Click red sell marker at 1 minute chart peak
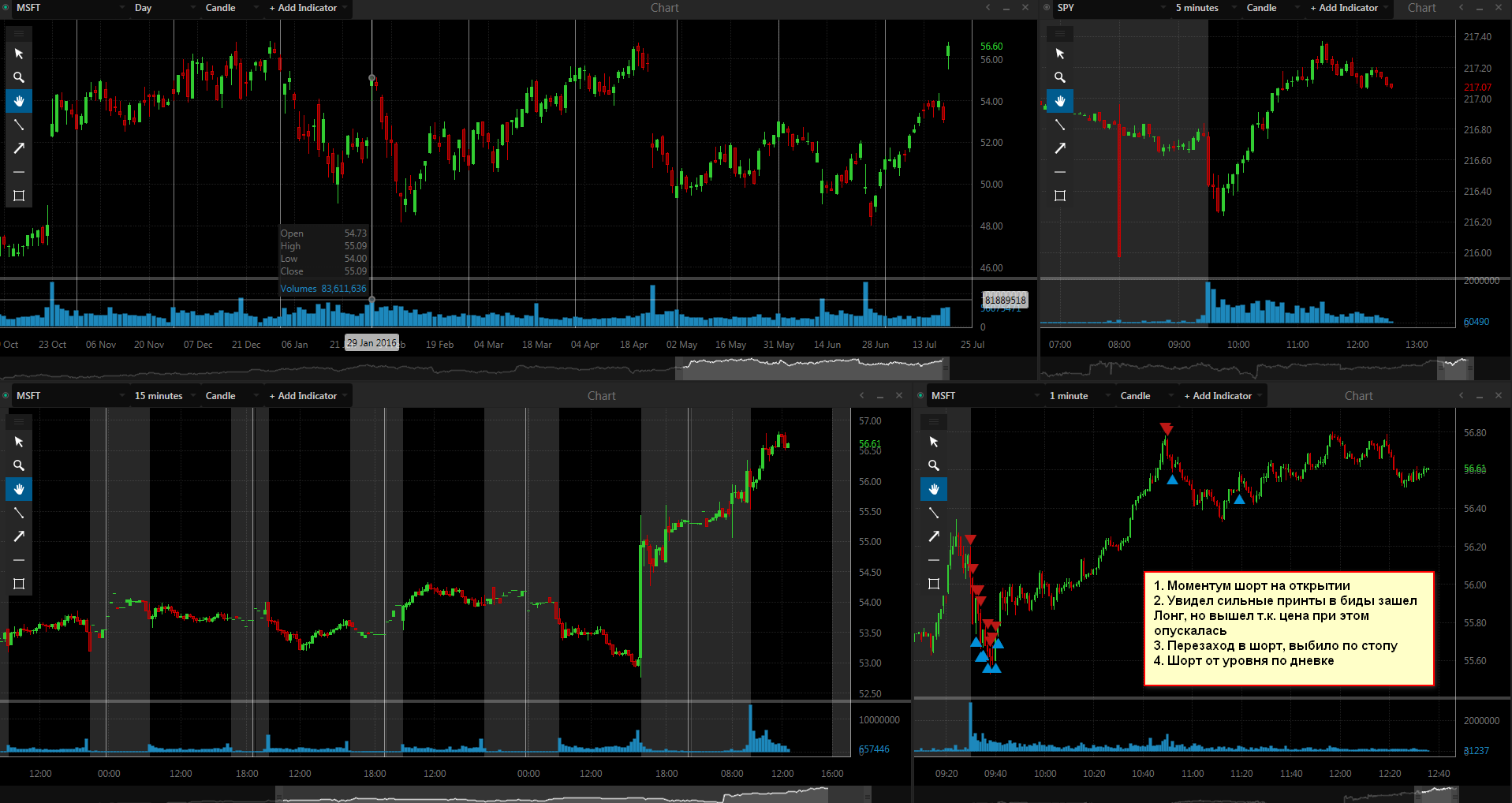Viewport: 1512px width, 803px height. click(1167, 429)
